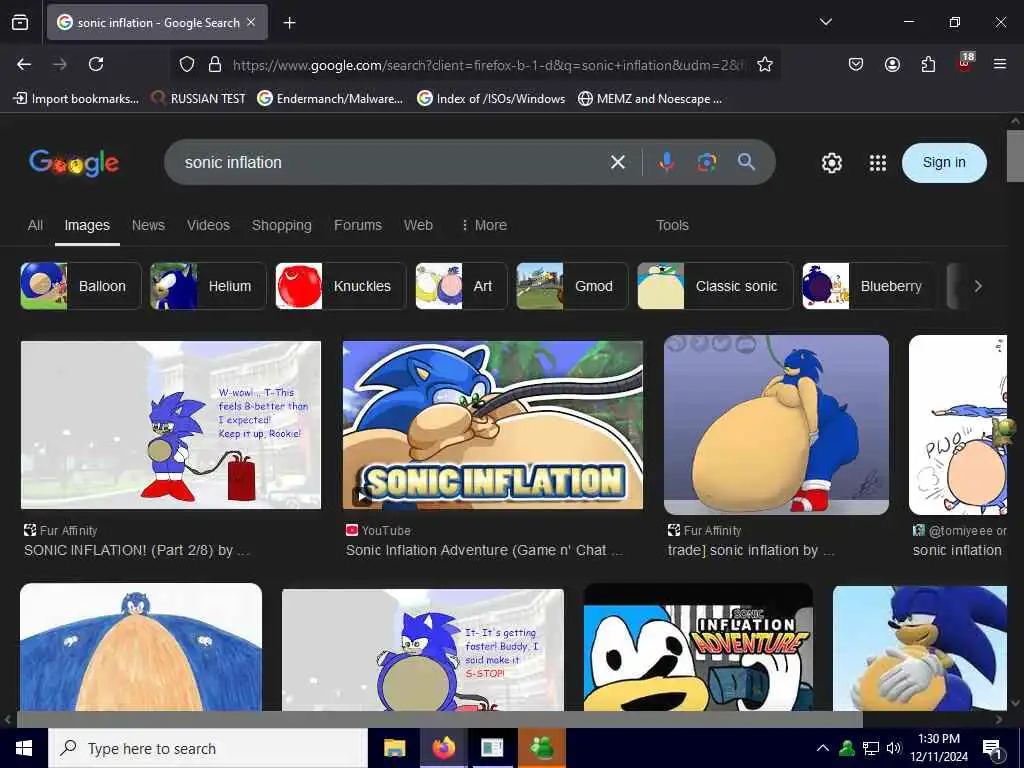Open the Google apps grid icon
The height and width of the screenshot is (768, 1024).
coord(878,163)
